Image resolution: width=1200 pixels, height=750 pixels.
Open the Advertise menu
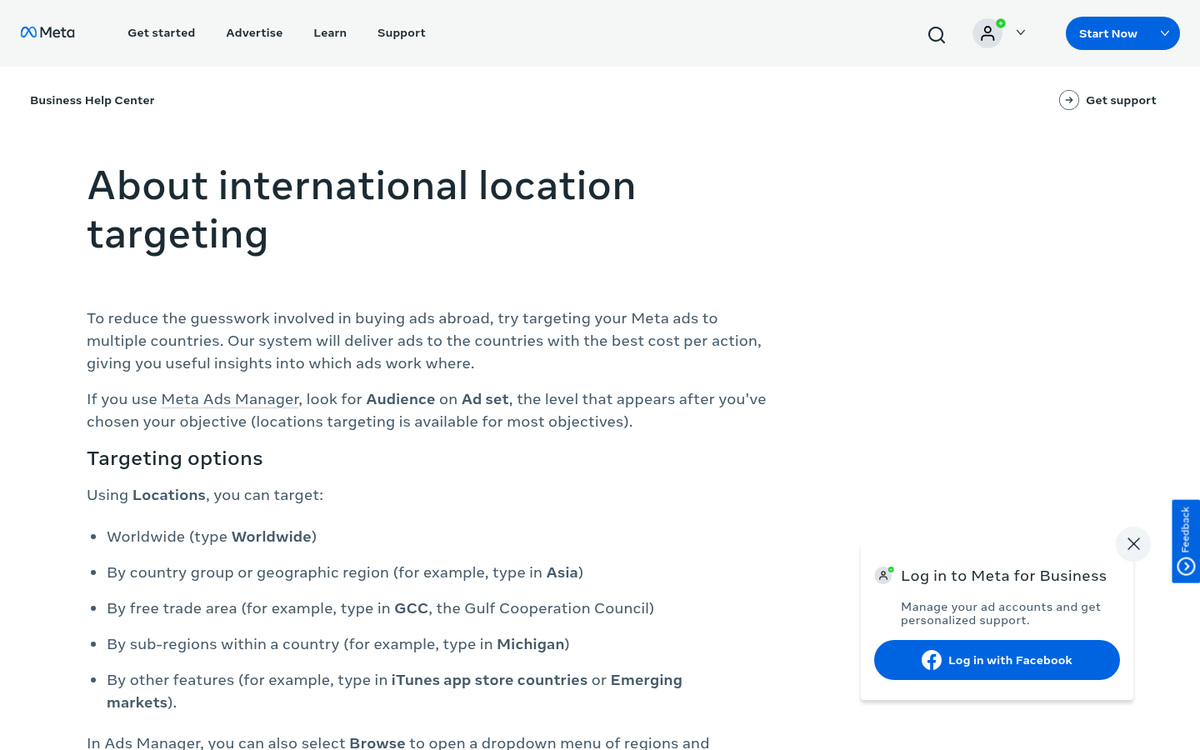tap(254, 33)
